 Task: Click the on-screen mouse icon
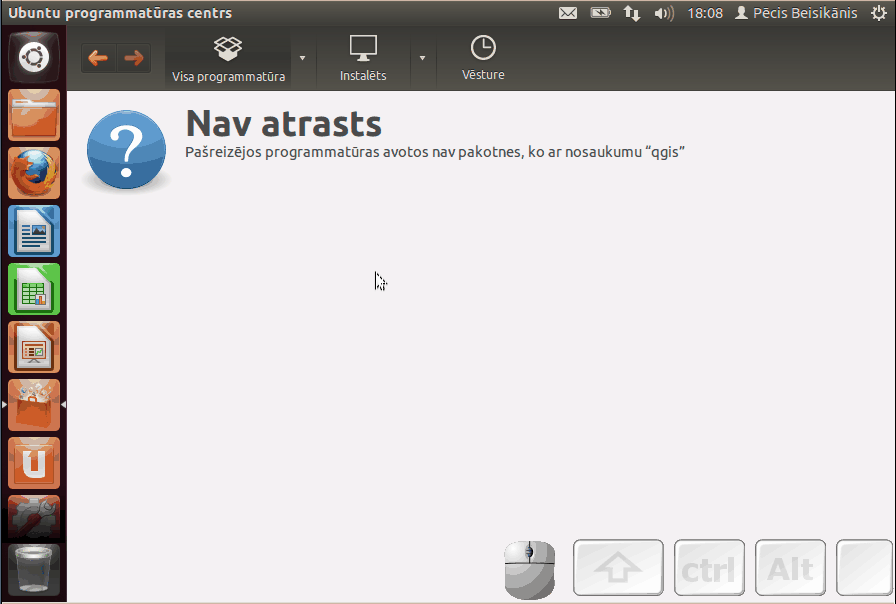coord(530,569)
